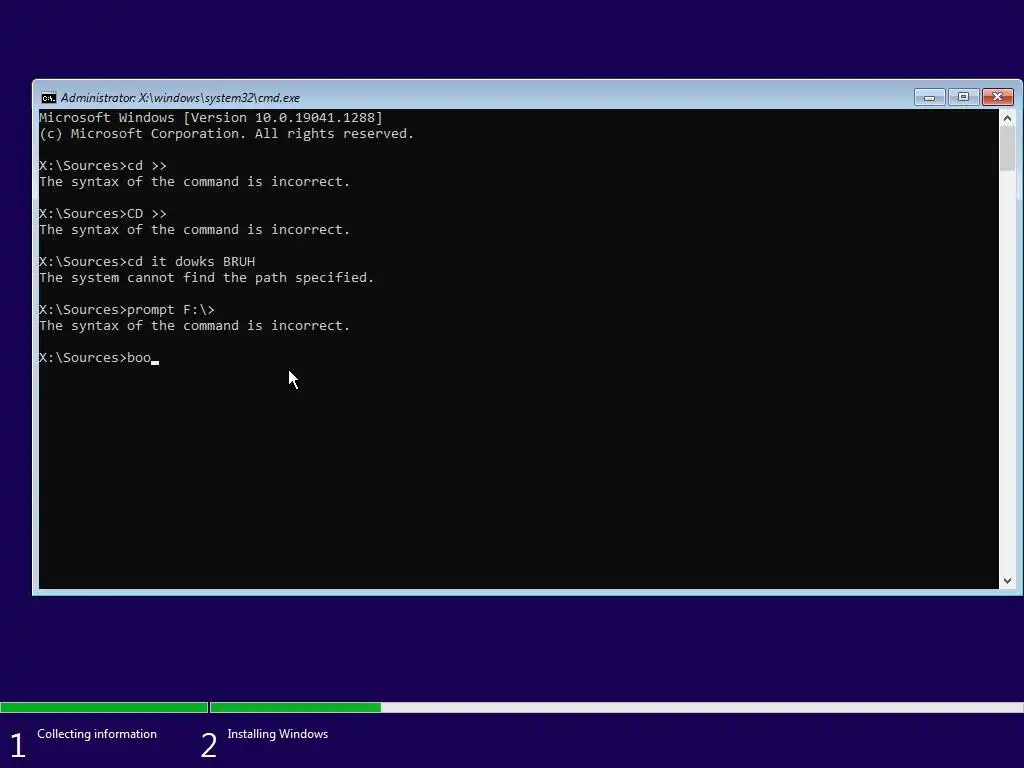Screen dimensions: 1024x768
Task: Click the cmd.exe icon in title bar
Action: [x=49, y=98]
